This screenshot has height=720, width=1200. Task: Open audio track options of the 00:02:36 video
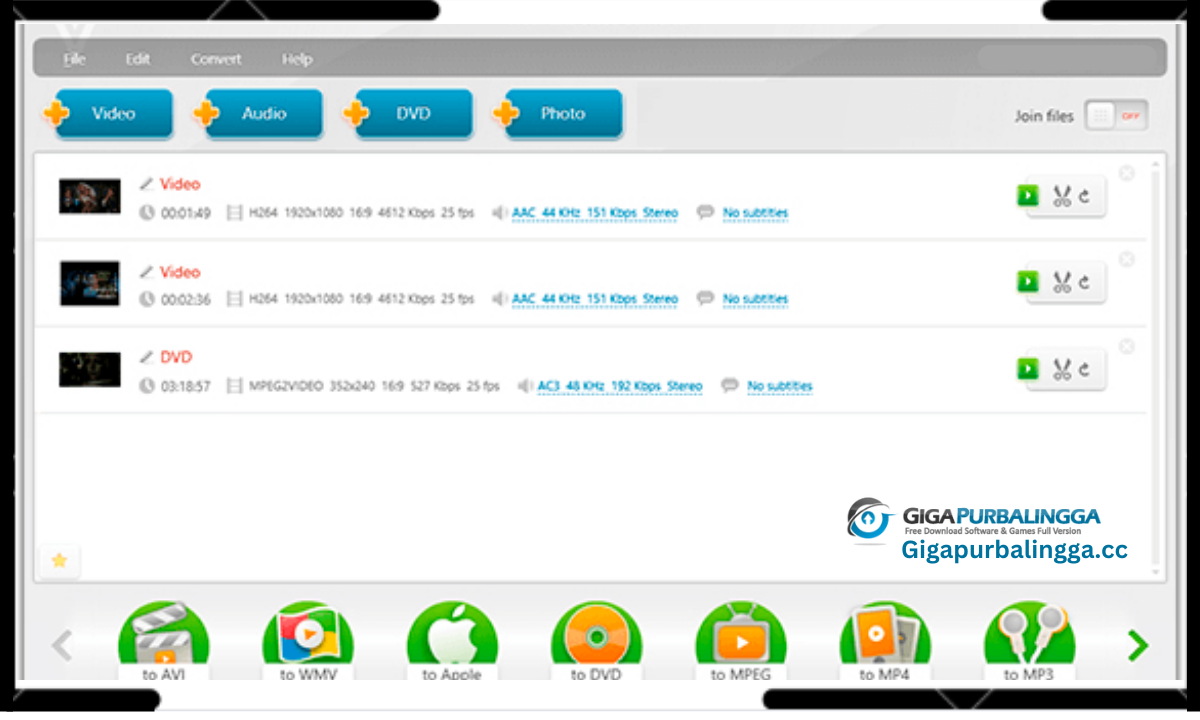(594, 299)
